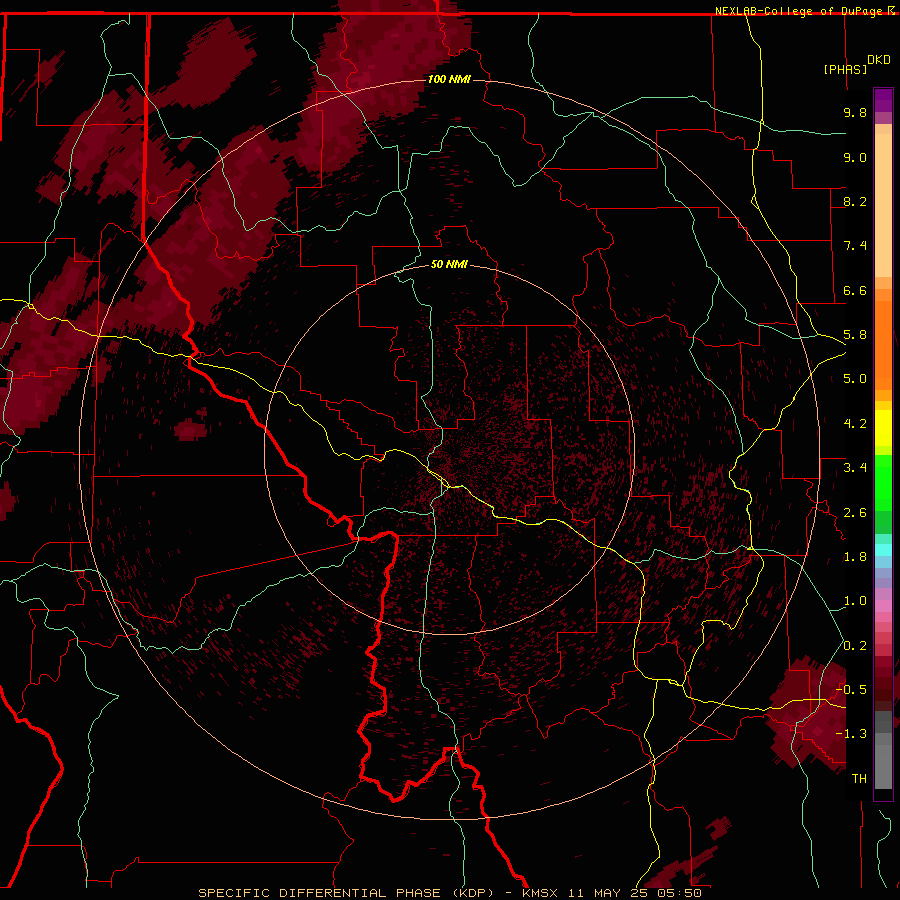
Task: Click the 100 NMI range ring label
Action: (x=449, y=79)
